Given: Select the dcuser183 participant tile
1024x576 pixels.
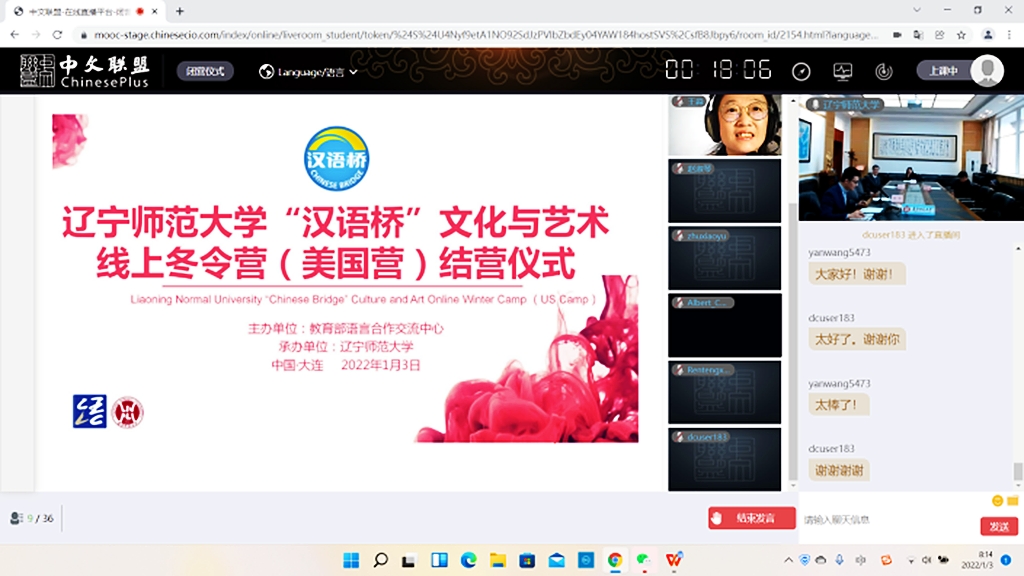Looking at the screenshot, I should tap(724, 460).
